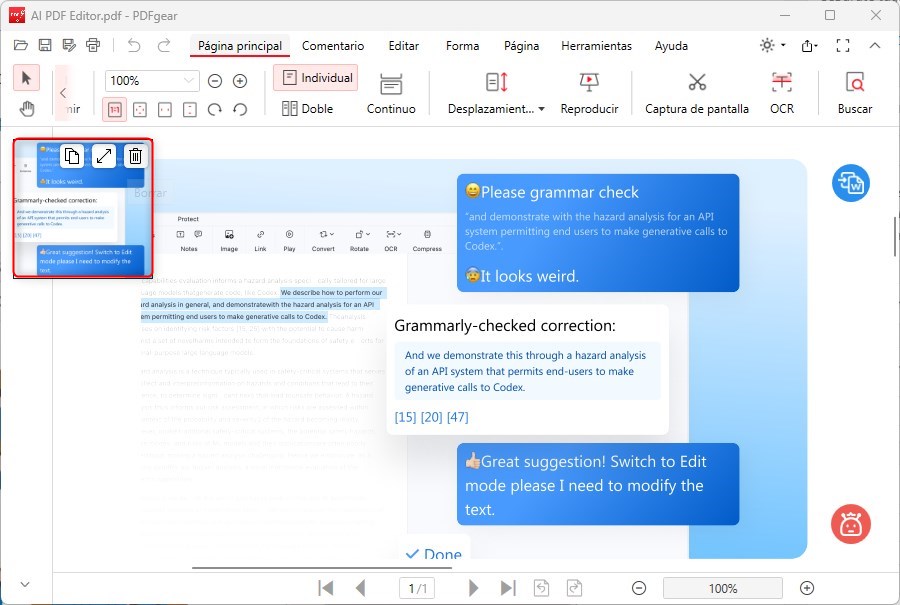Open the AI robot assistant icon
The width and height of the screenshot is (900, 605).
(851, 524)
